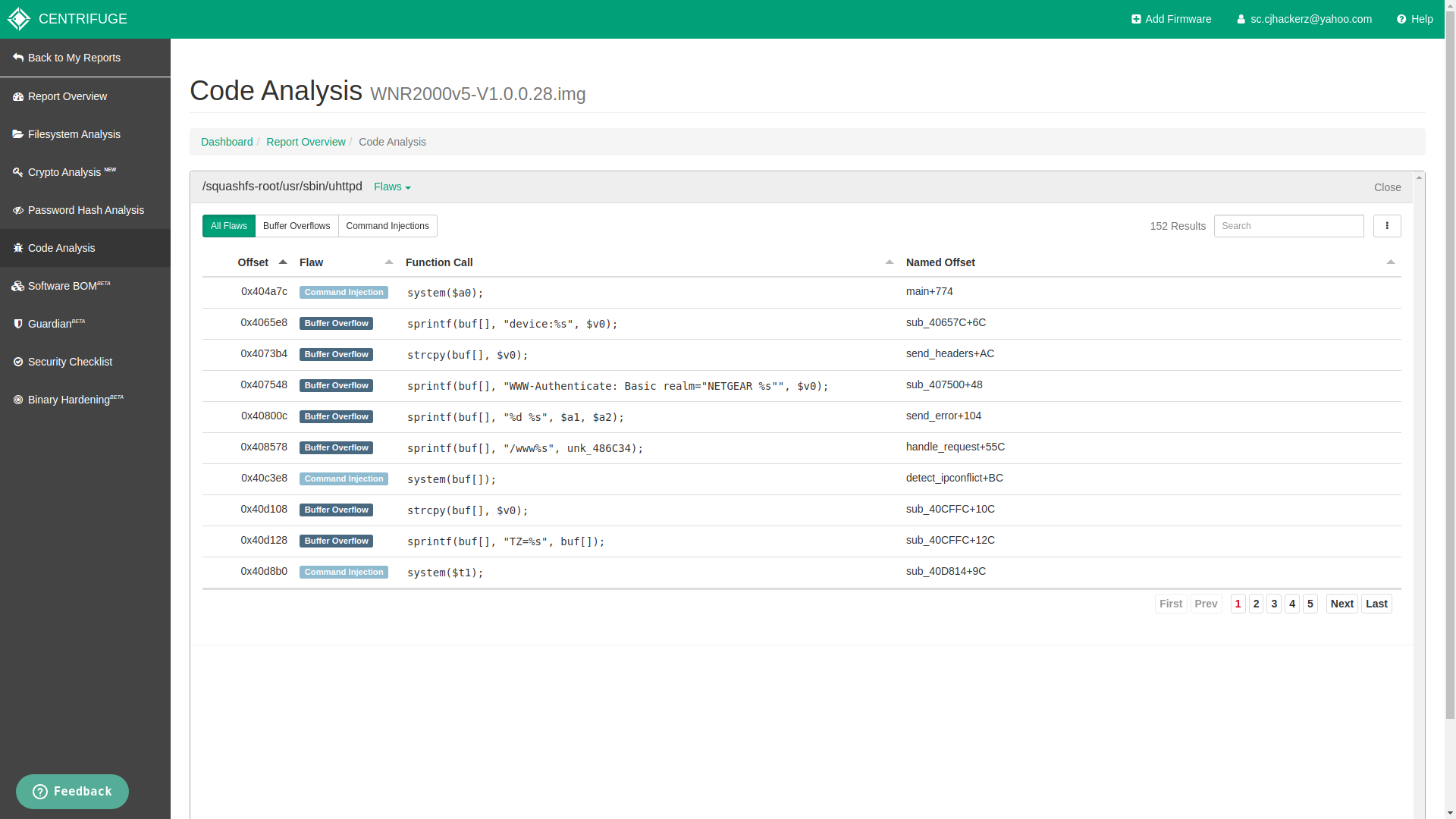Sort table by Flaw column arrow
The width and height of the screenshot is (1456, 819).
(x=389, y=262)
